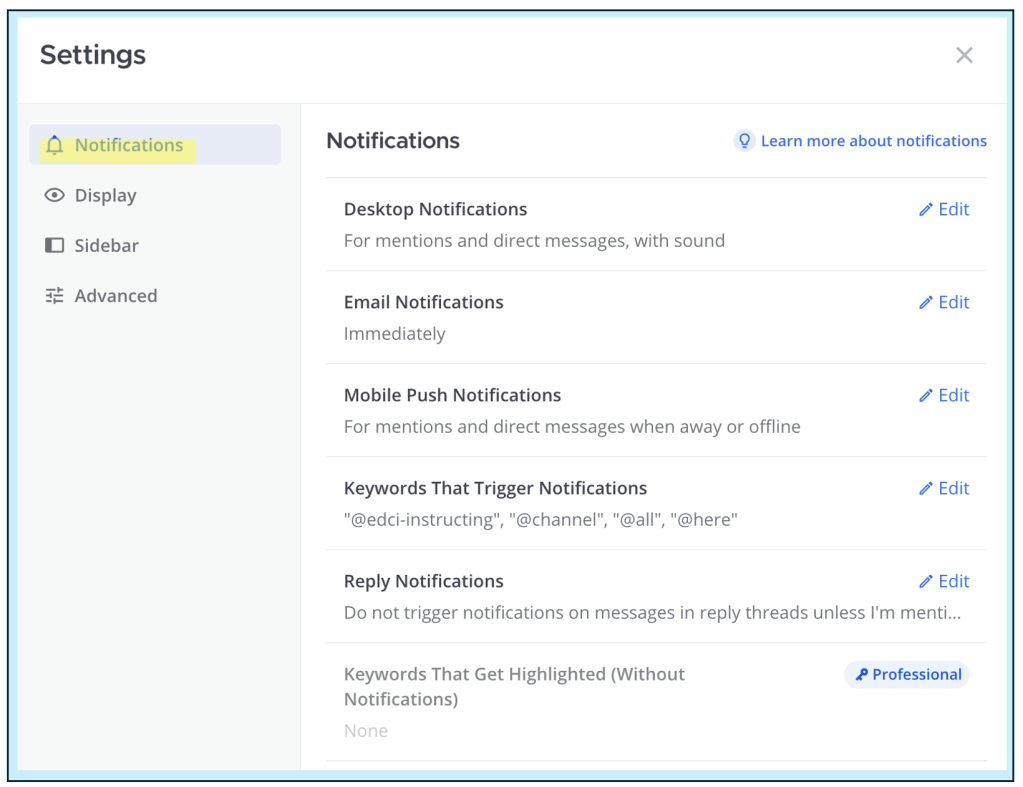This screenshot has width=1023, height=787.
Task: Click the Sidebar panel icon
Action: tap(54, 246)
